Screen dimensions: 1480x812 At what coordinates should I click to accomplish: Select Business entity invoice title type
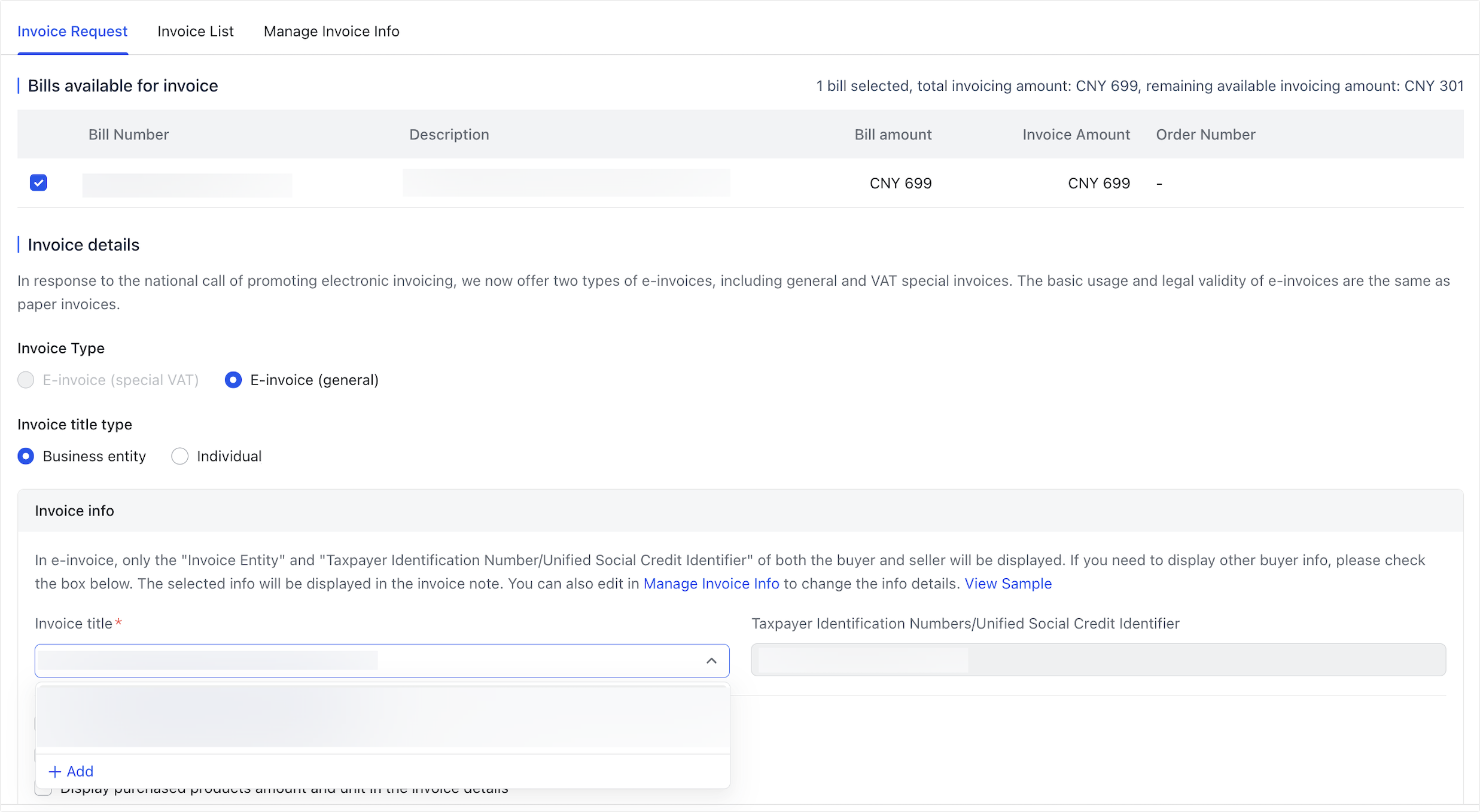coord(26,456)
